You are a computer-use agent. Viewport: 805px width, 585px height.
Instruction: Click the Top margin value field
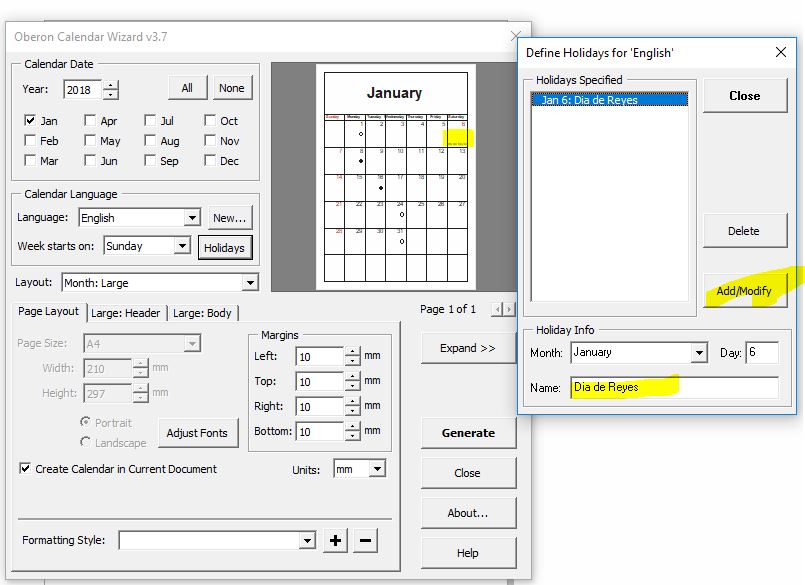(319, 382)
